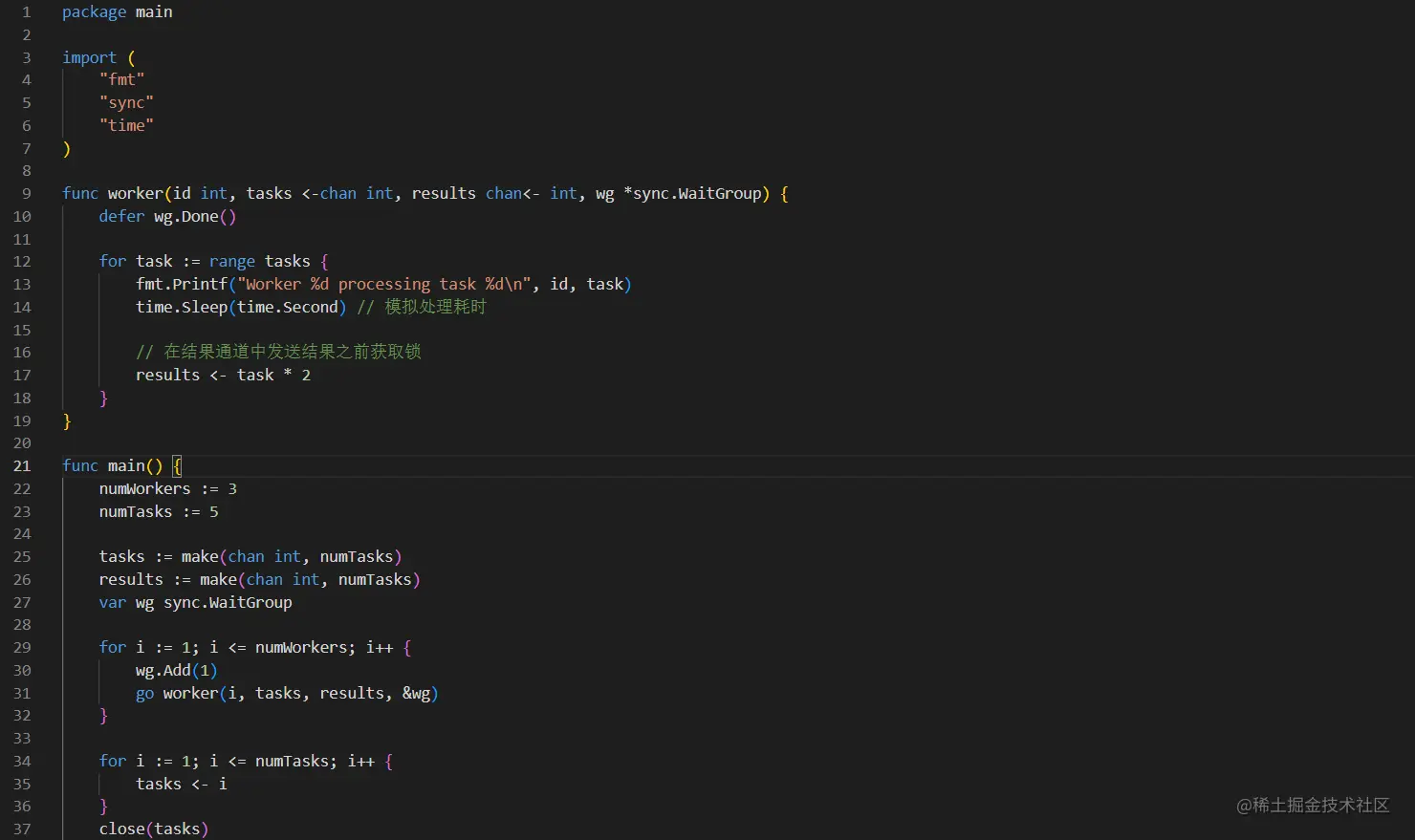Click line number 25 in the gutter
This screenshot has height=840, width=1415.
point(22,557)
